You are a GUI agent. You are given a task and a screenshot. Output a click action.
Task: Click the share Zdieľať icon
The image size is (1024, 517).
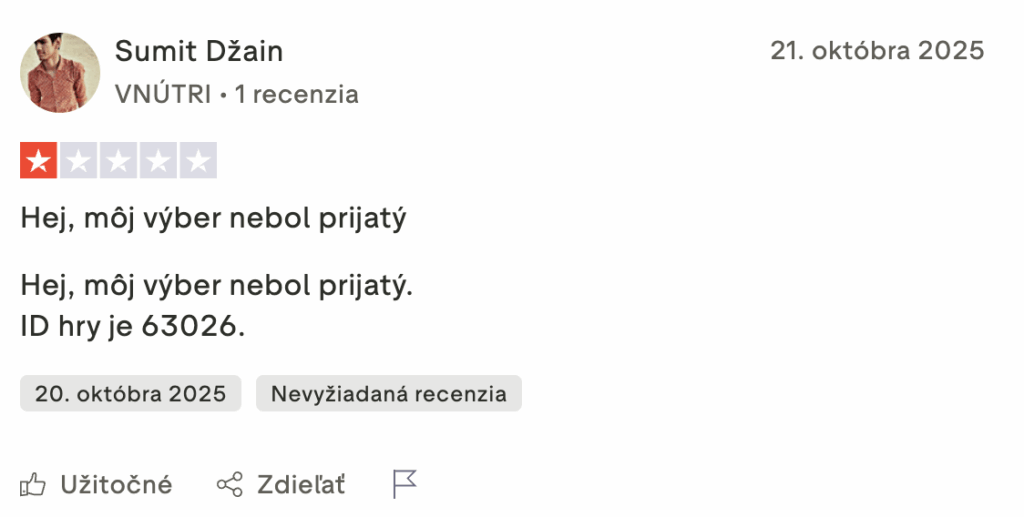click(230, 485)
